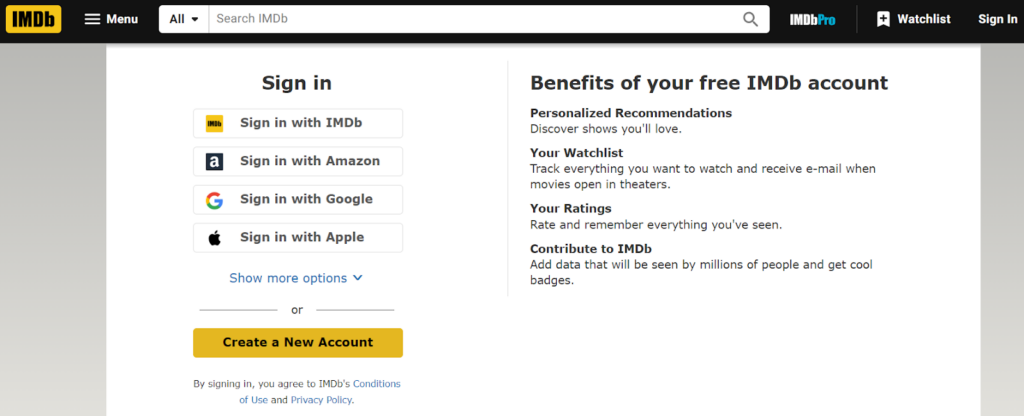Click chevron beside Show more options

(358, 278)
